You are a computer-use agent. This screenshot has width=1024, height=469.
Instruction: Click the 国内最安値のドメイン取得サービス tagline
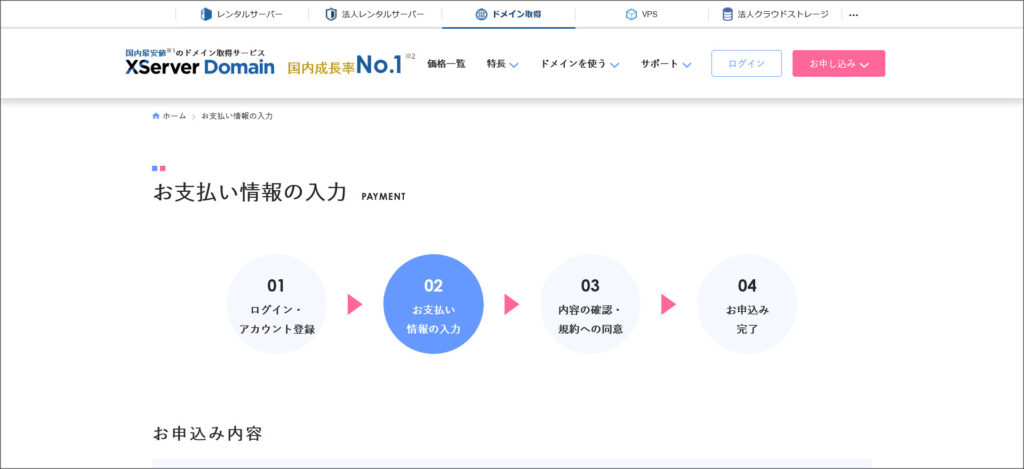click(195, 52)
